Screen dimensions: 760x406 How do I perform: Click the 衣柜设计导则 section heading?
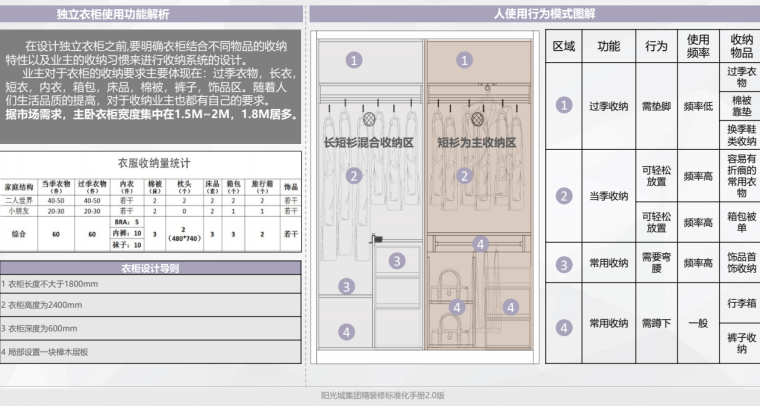pos(149,268)
